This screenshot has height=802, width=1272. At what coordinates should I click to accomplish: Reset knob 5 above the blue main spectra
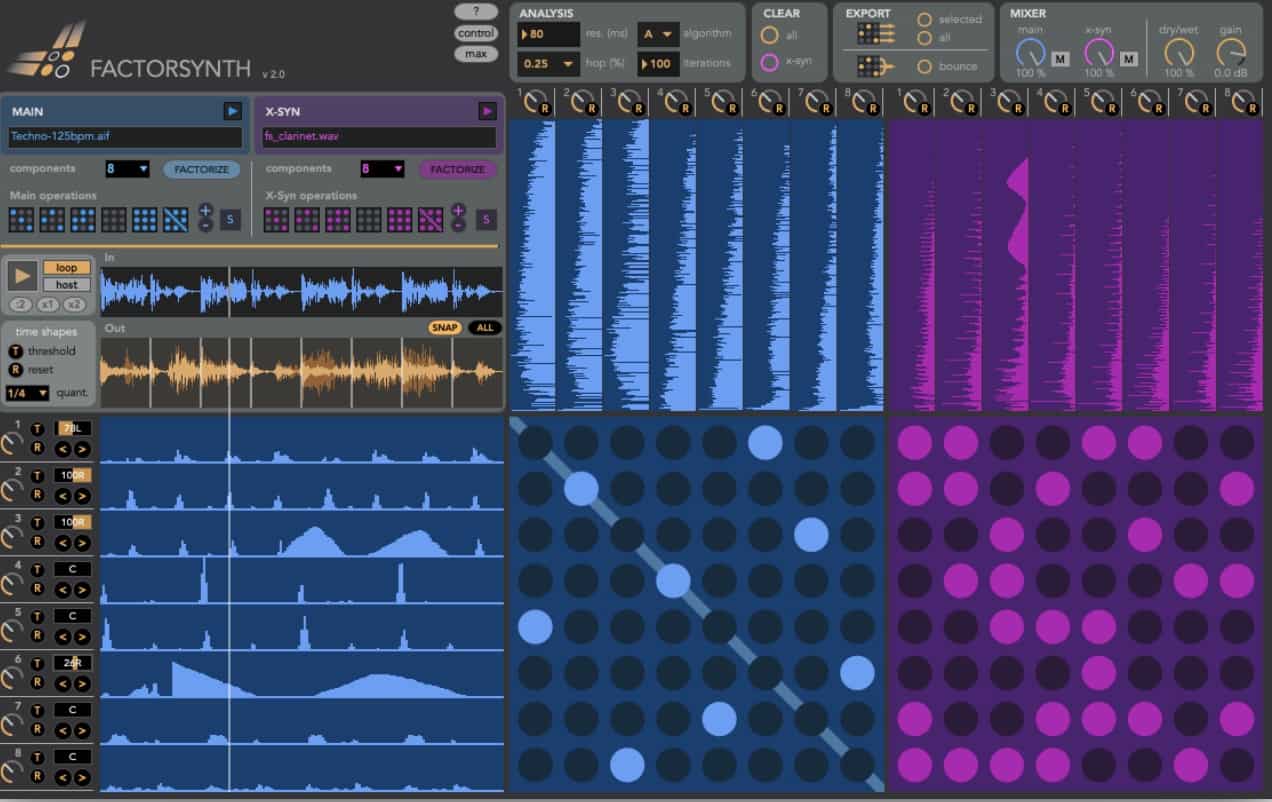click(734, 107)
